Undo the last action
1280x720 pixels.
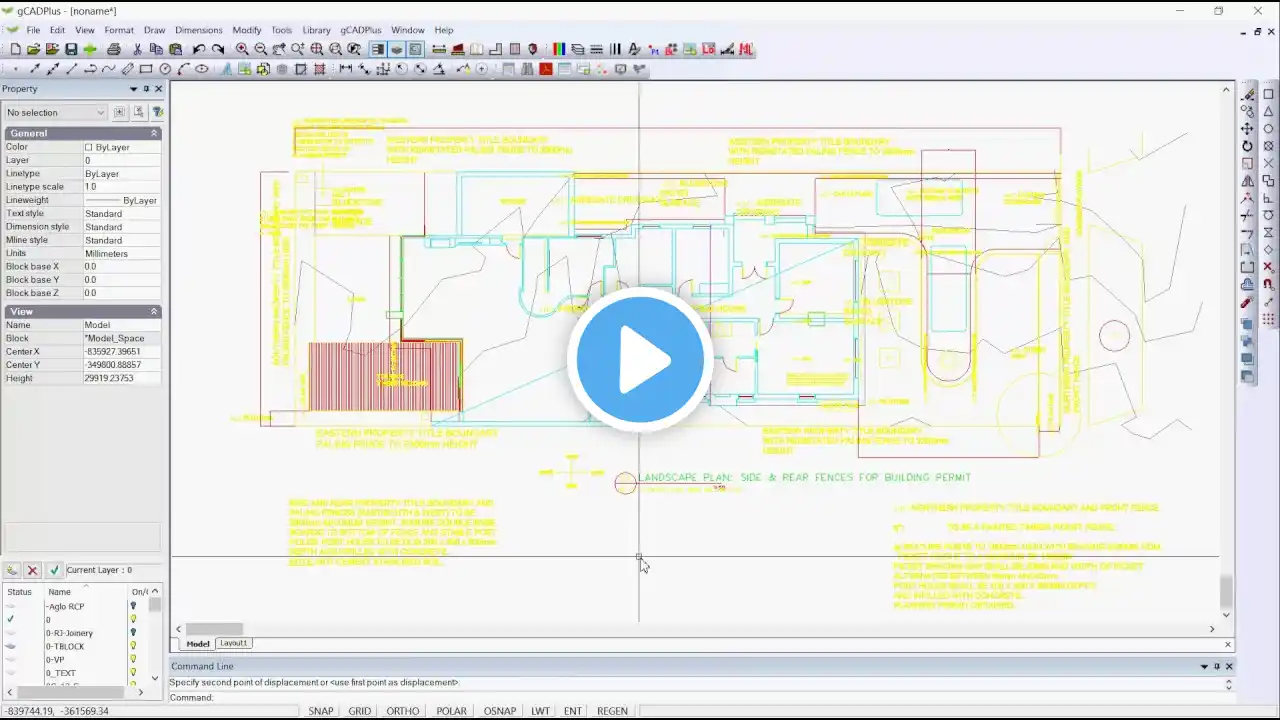pos(199,49)
